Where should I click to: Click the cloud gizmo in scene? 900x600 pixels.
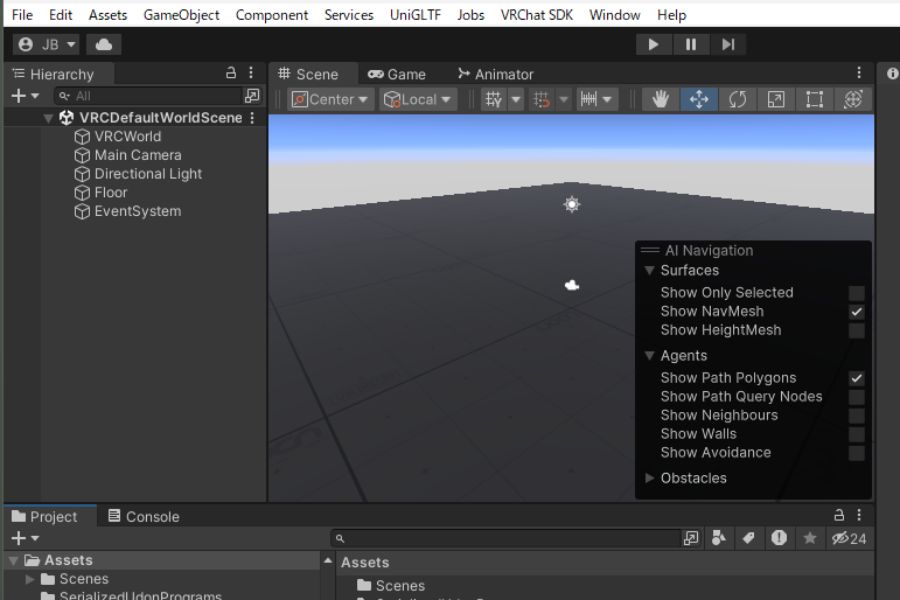pos(572,285)
